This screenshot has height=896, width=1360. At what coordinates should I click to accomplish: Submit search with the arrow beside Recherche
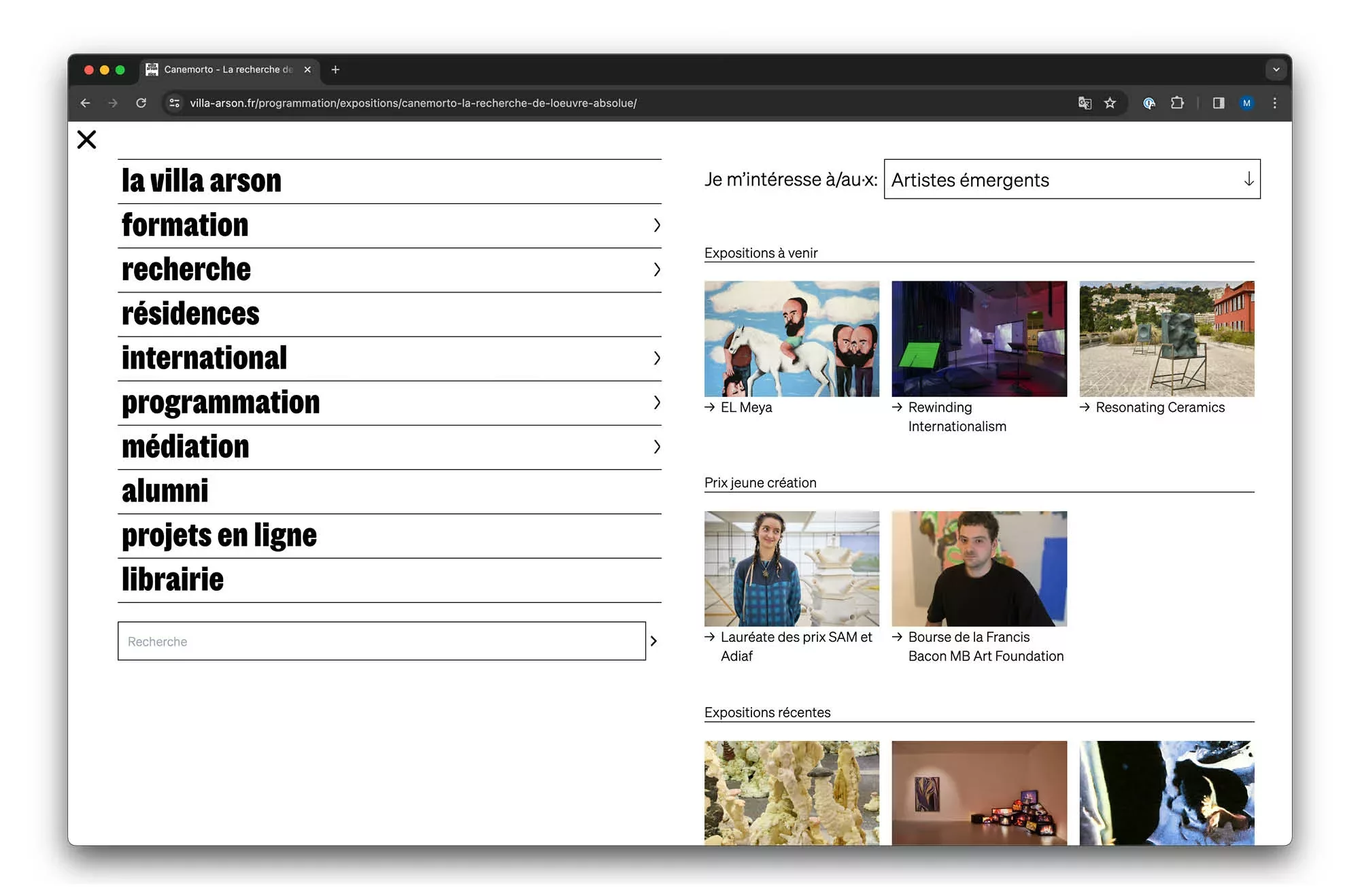653,641
